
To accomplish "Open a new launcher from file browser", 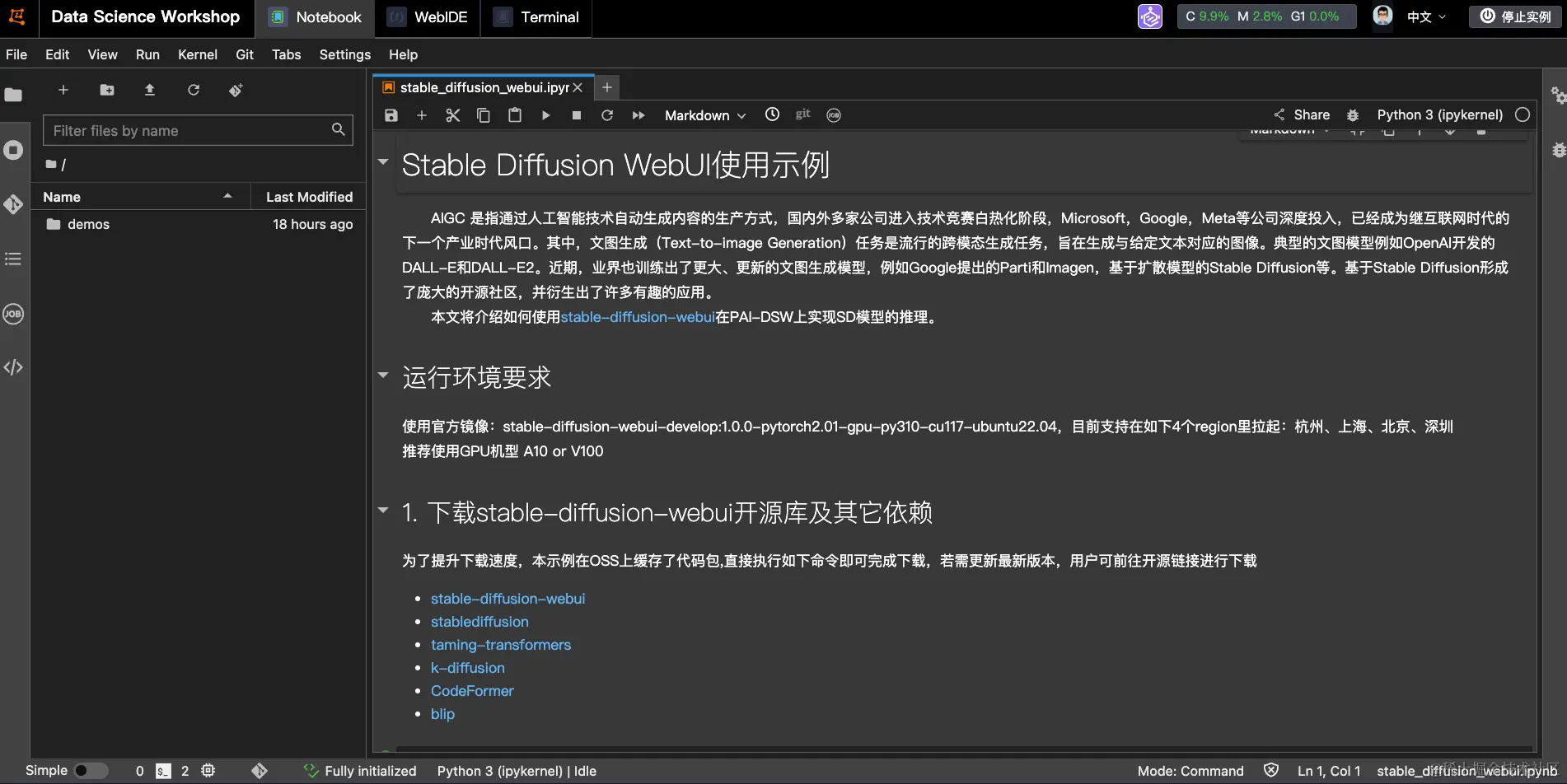I will tap(63, 90).
